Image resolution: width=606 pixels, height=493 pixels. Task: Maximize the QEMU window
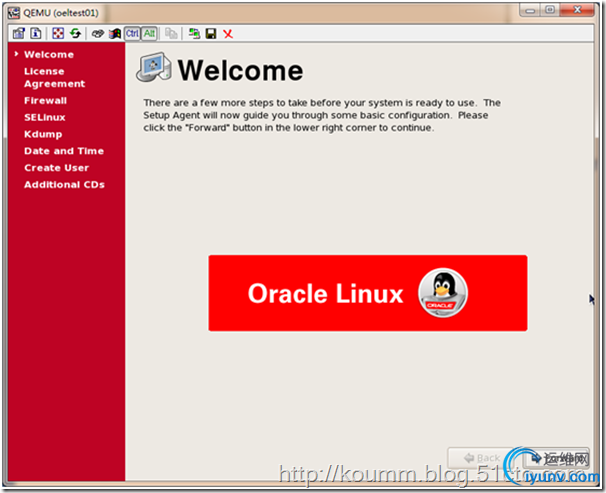tap(550, 10)
